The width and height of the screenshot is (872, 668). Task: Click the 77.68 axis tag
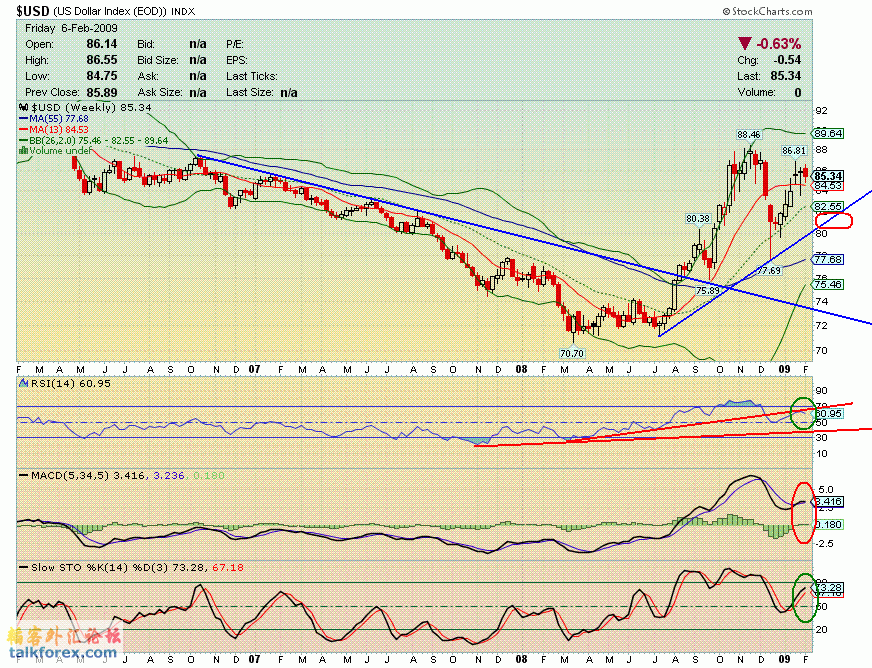point(828,260)
